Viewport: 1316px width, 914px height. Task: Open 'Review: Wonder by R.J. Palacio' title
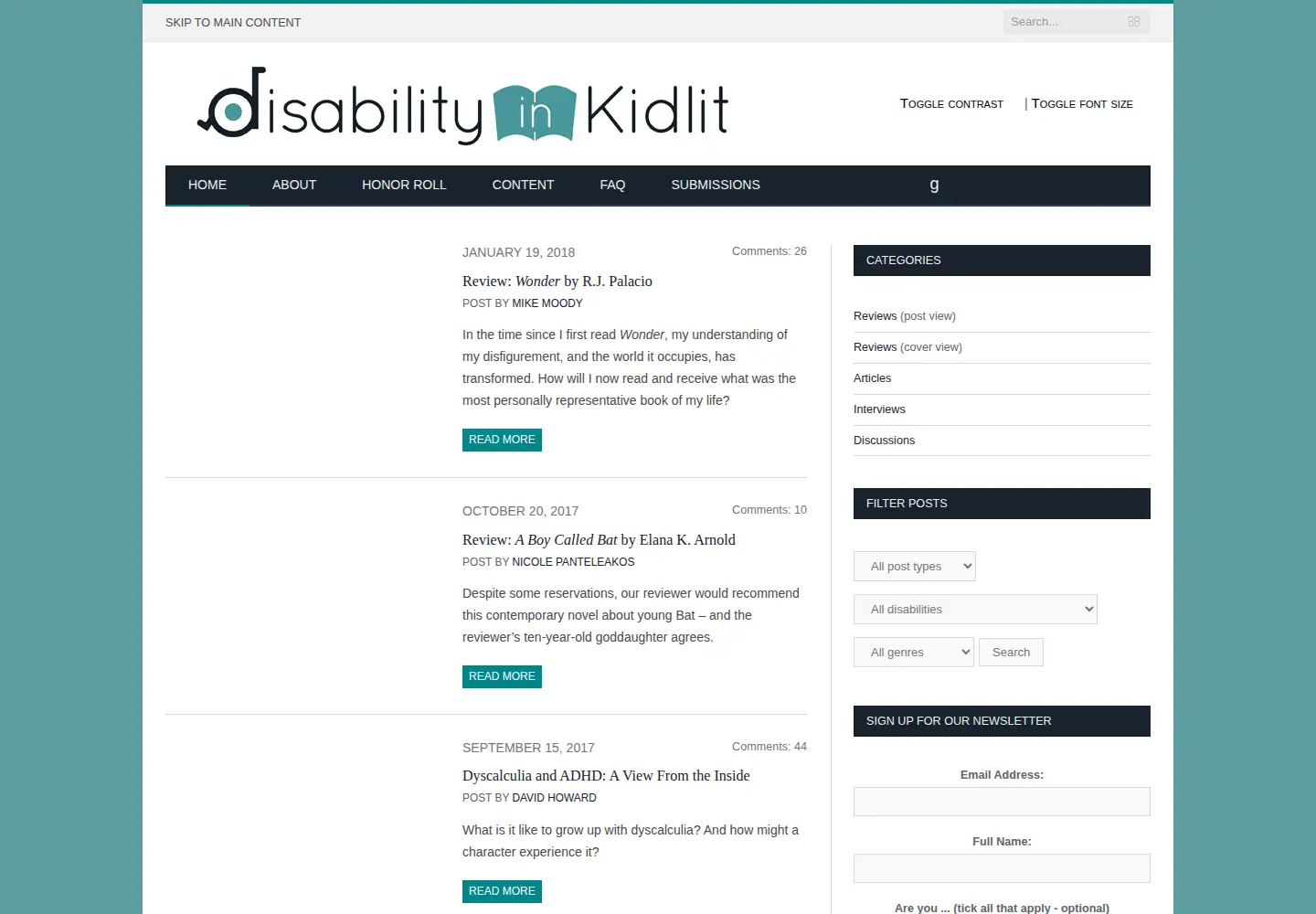557,282
